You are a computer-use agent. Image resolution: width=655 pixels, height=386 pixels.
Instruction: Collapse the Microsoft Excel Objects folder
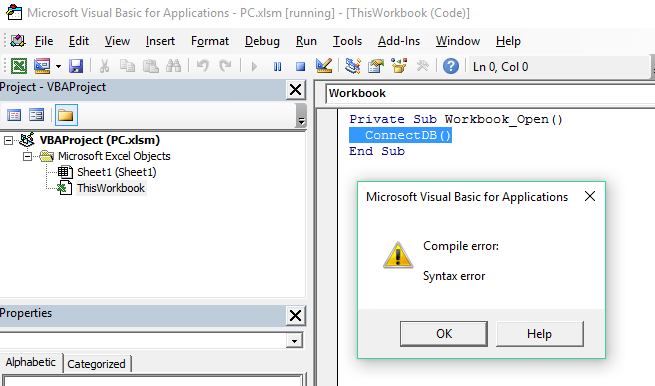click(x=28, y=156)
